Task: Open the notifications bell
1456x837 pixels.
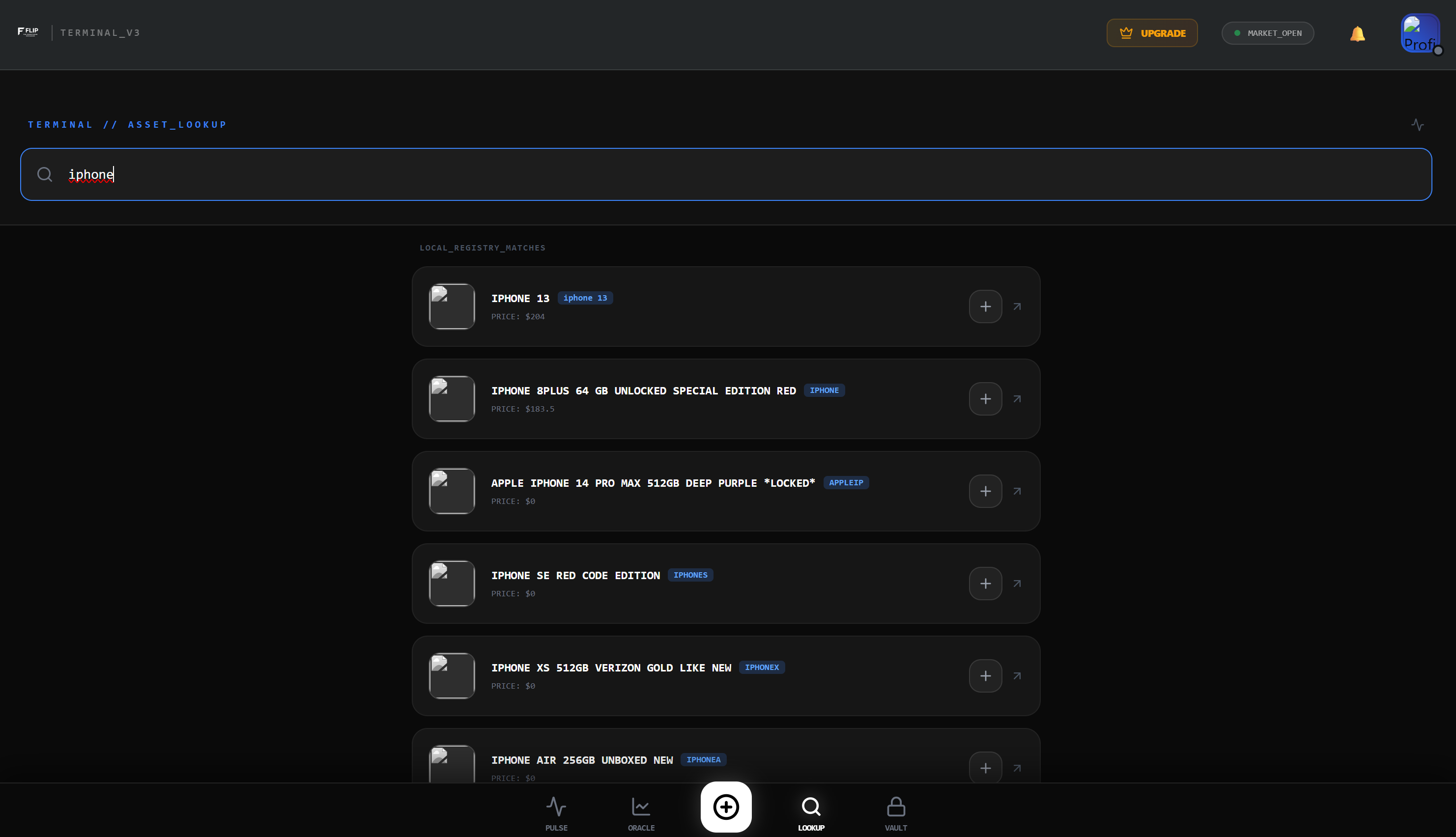Action: click(1357, 33)
